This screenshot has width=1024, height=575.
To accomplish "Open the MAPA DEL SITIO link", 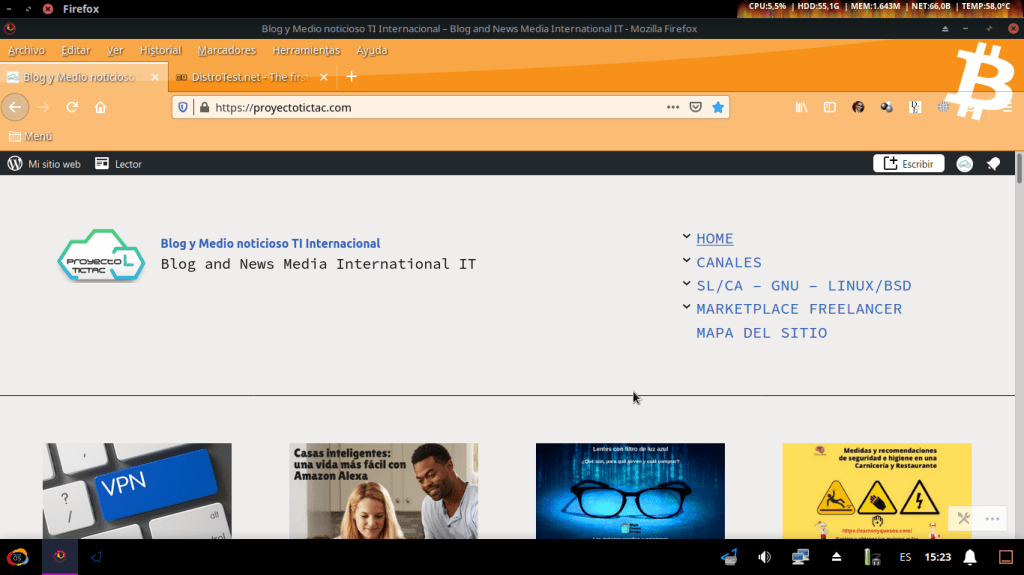I will [x=761, y=333].
